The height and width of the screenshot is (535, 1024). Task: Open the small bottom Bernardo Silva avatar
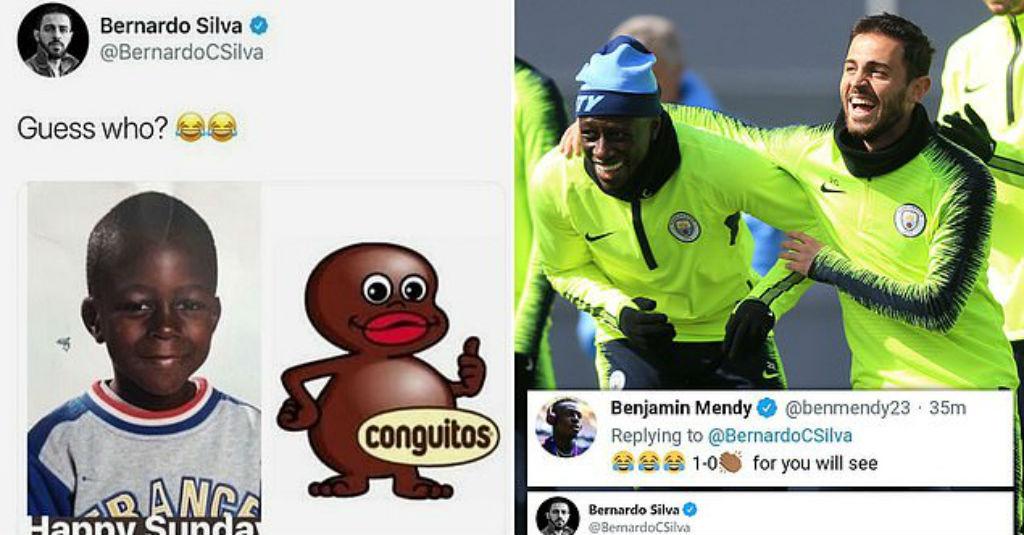click(557, 517)
